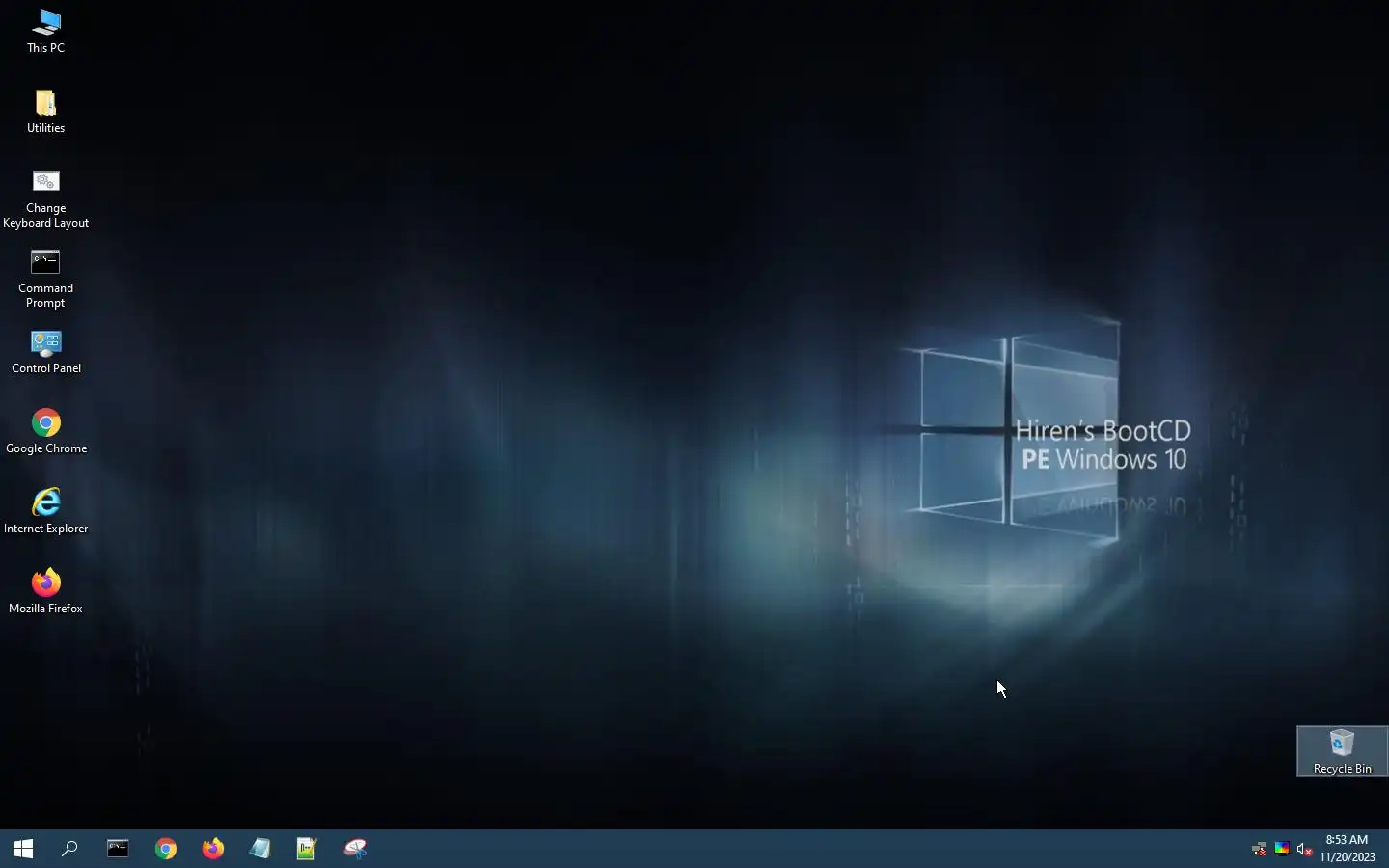Open taskbar search magnifier
The width and height of the screenshot is (1389, 868).
pos(69,849)
